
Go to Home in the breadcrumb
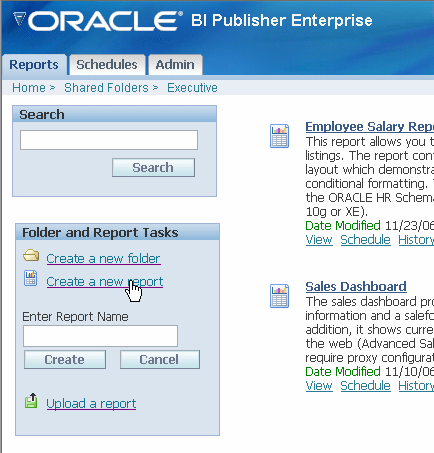point(29,88)
